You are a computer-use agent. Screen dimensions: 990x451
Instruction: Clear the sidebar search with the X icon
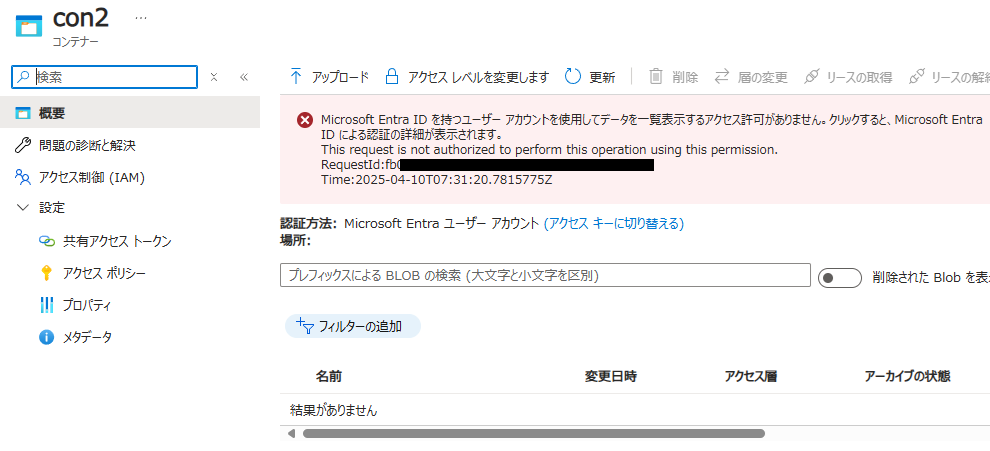click(x=214, y=77)
